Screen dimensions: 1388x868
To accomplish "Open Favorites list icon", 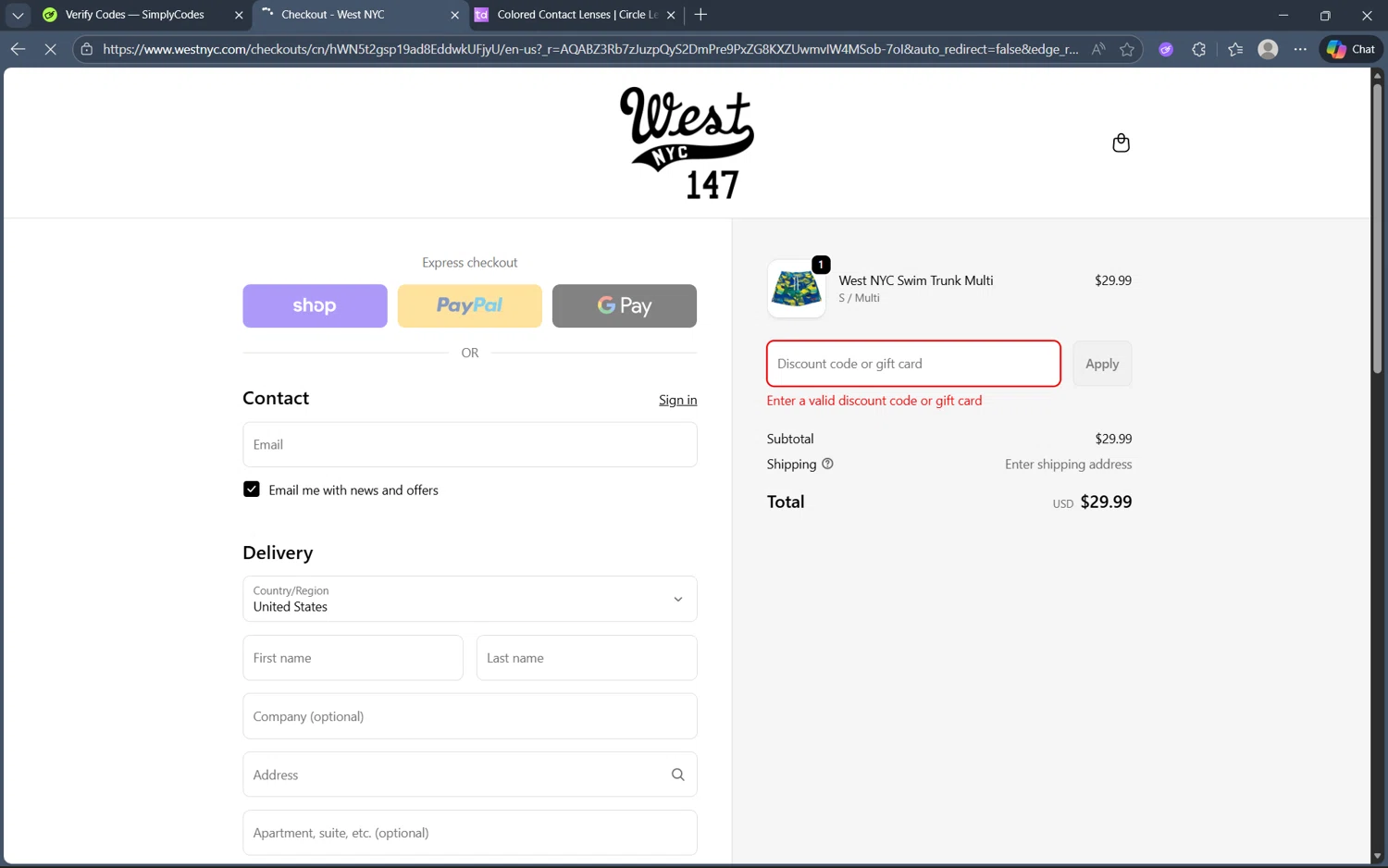I will click(x=1235, y=49).
